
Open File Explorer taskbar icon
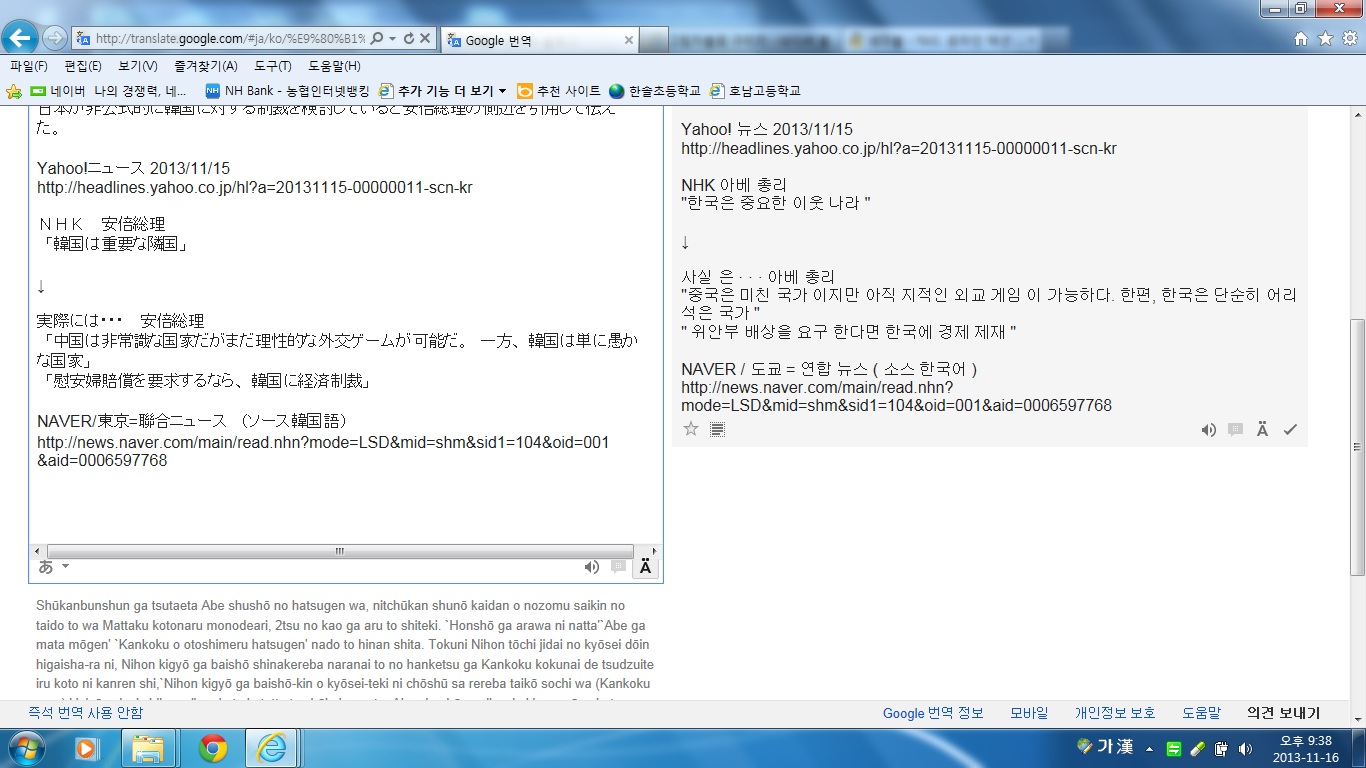click(x=149, y=748)
